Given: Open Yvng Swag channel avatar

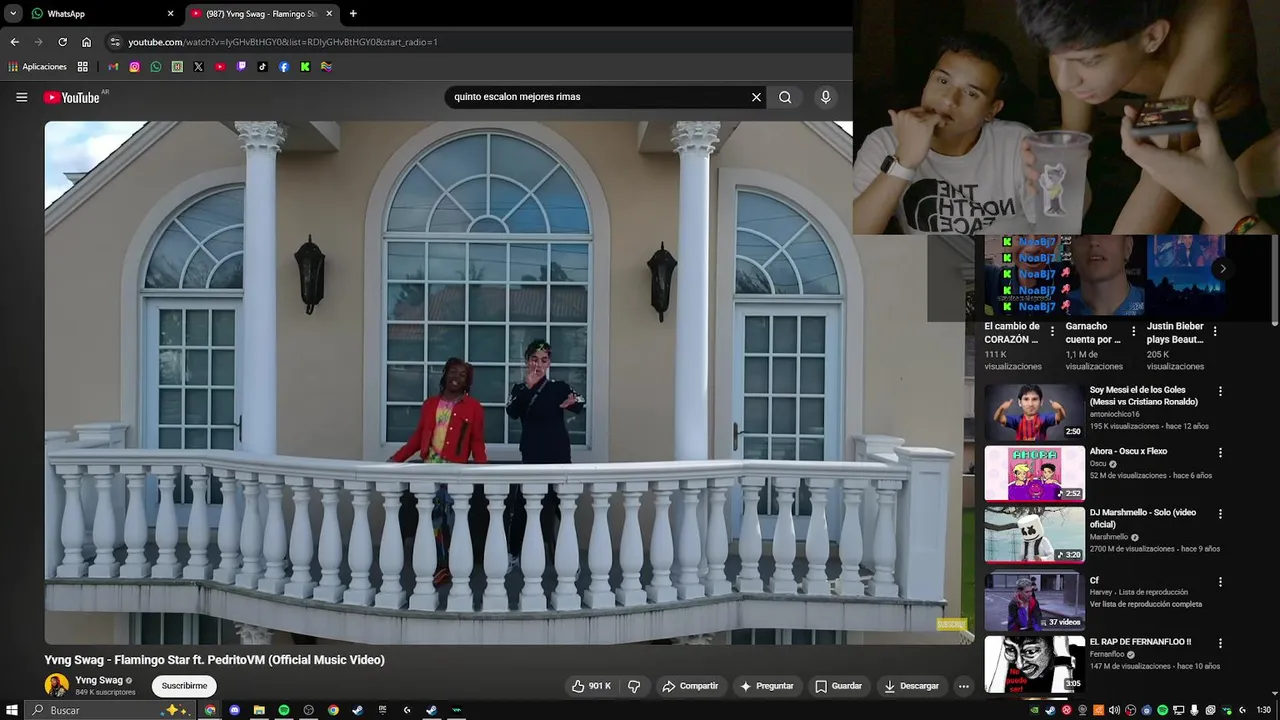Looking at the screenshot, I should click(x=57, y=685).
